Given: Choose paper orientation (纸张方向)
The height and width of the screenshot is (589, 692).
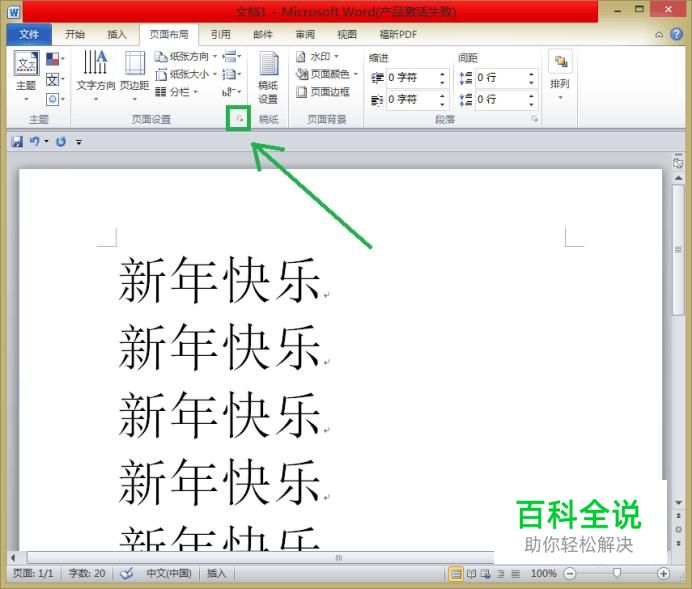Looking at the screenshot, I should click(x=186, y=56).
